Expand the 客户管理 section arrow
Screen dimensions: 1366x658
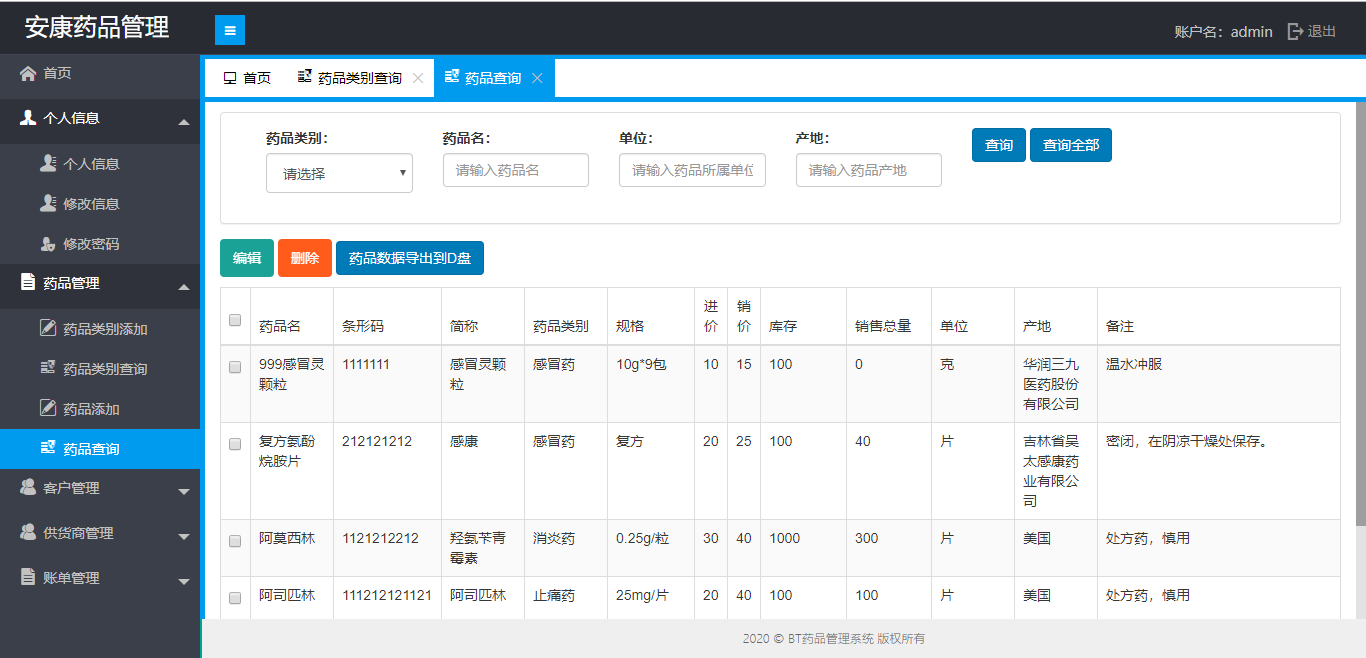tap(184, 491)
